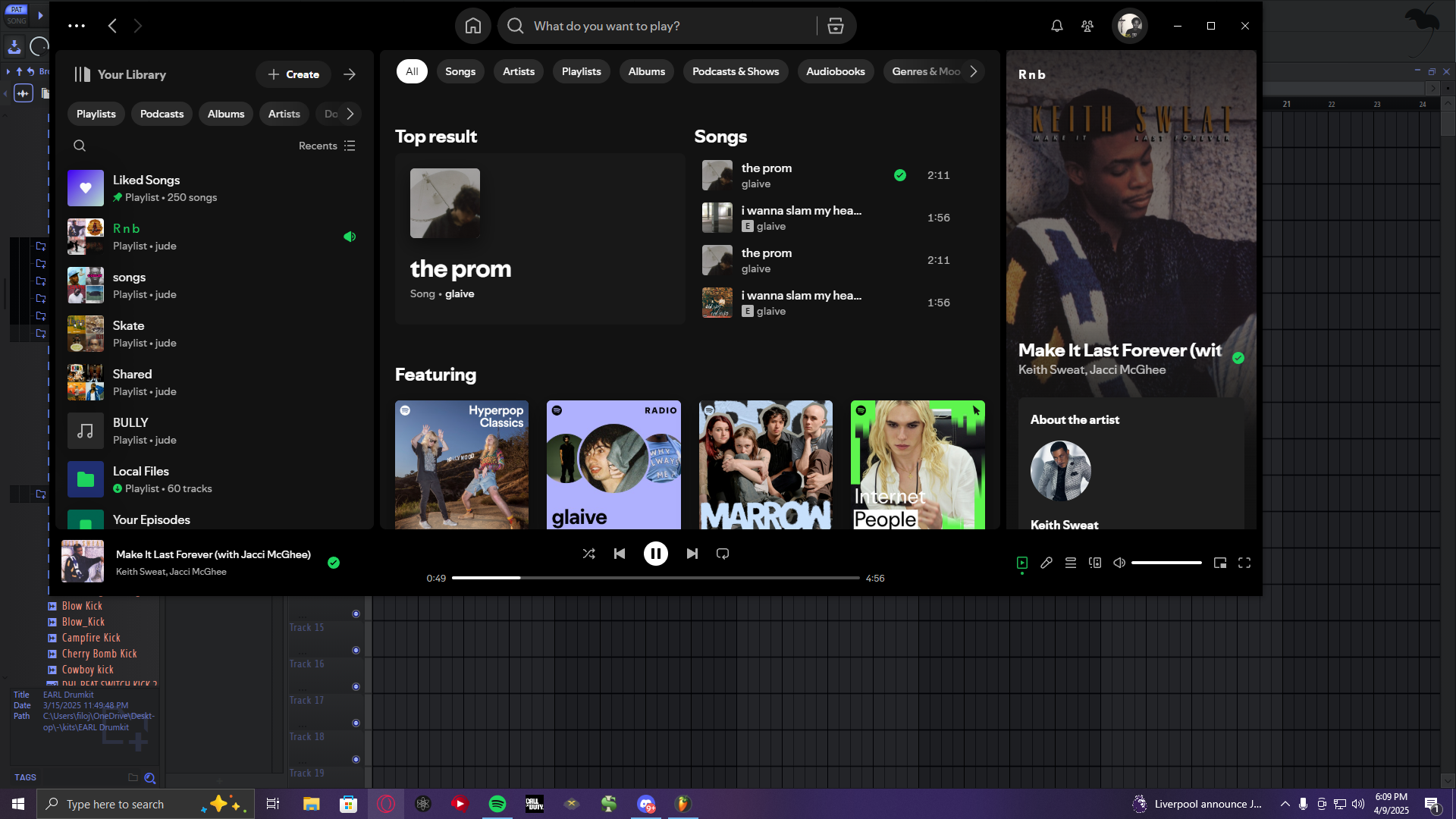Open the play queue icon
This screenshot has height=819, width=1456.
pos(1071,563)
